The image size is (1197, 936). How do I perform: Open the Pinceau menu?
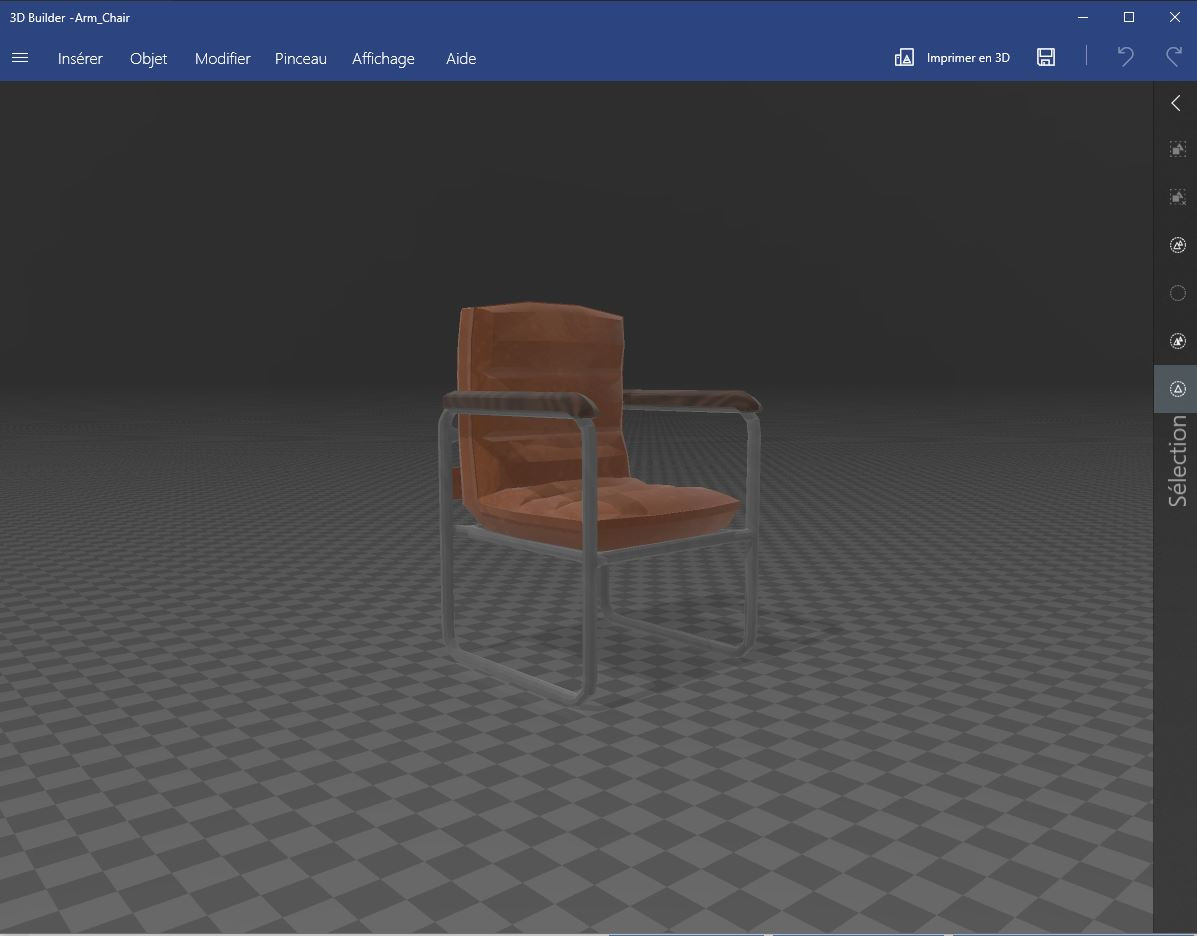[x=301, y=59]
